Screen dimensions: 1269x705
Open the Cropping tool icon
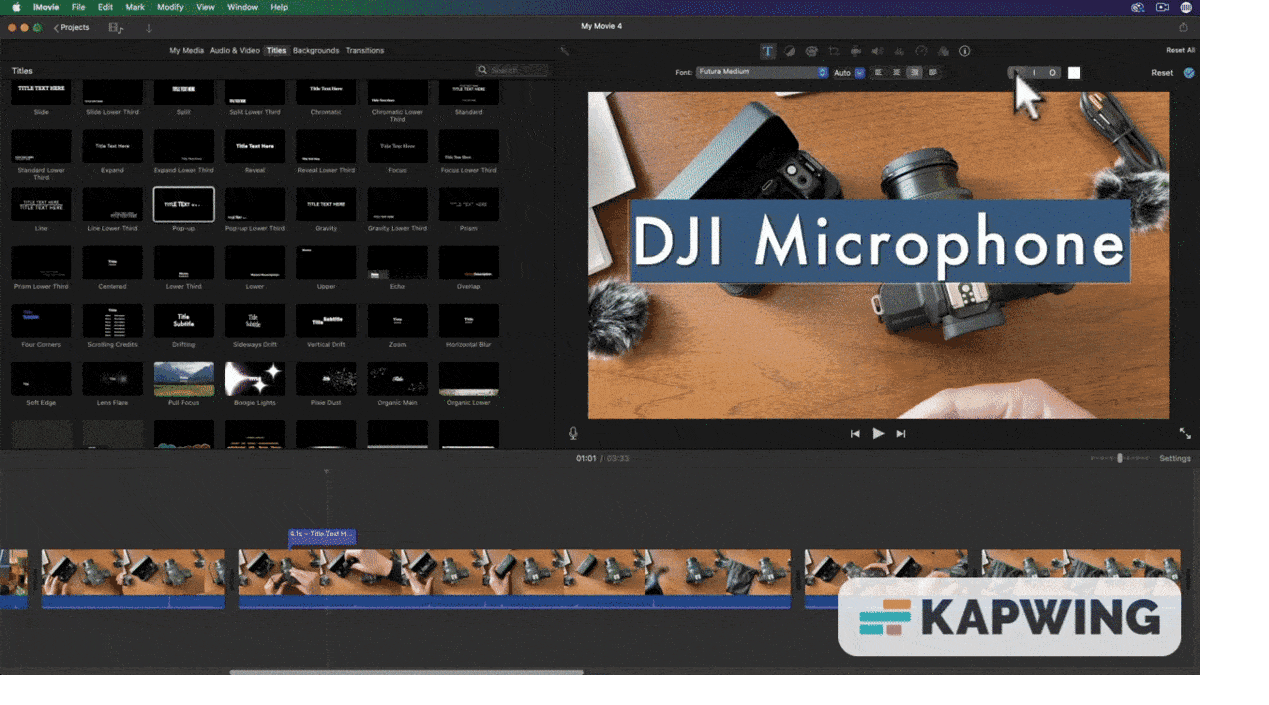833,51
